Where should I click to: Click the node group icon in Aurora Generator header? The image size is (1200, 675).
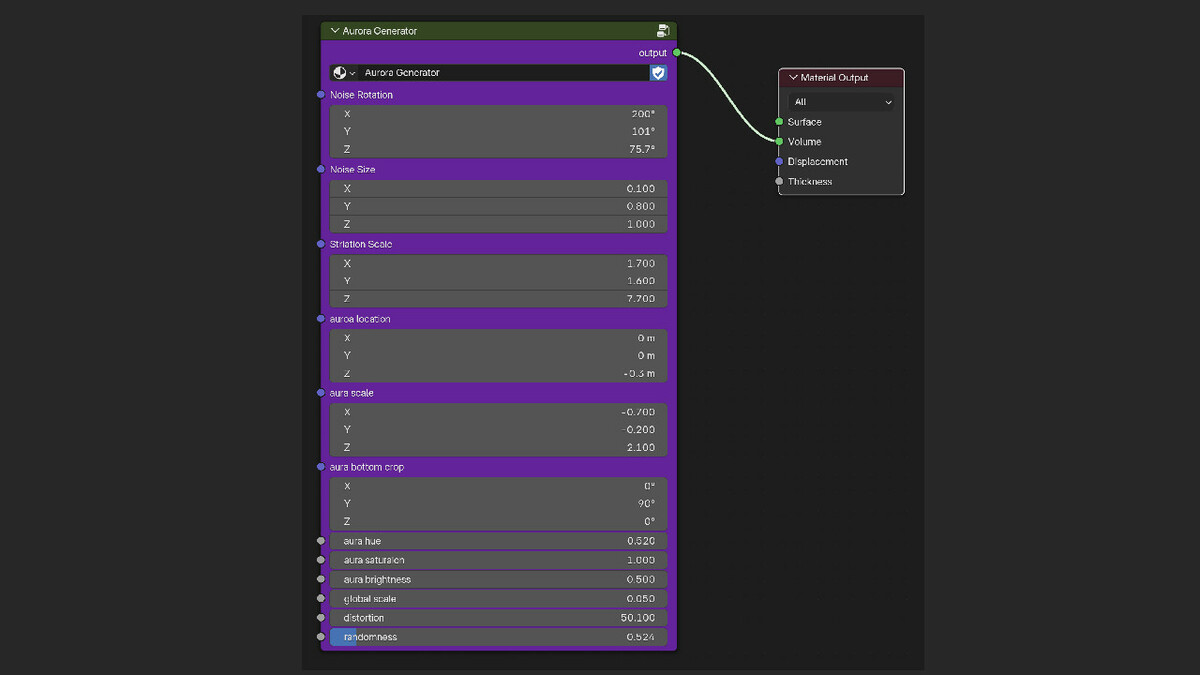pyautogui.click(x=663, y=31)
